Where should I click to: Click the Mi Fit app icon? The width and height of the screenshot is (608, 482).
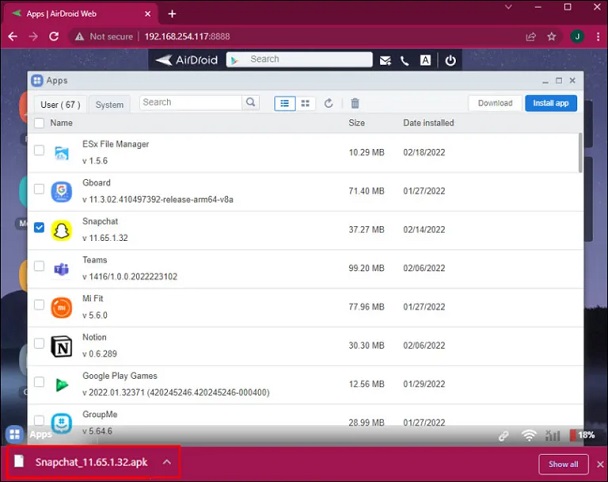[61, 307]
